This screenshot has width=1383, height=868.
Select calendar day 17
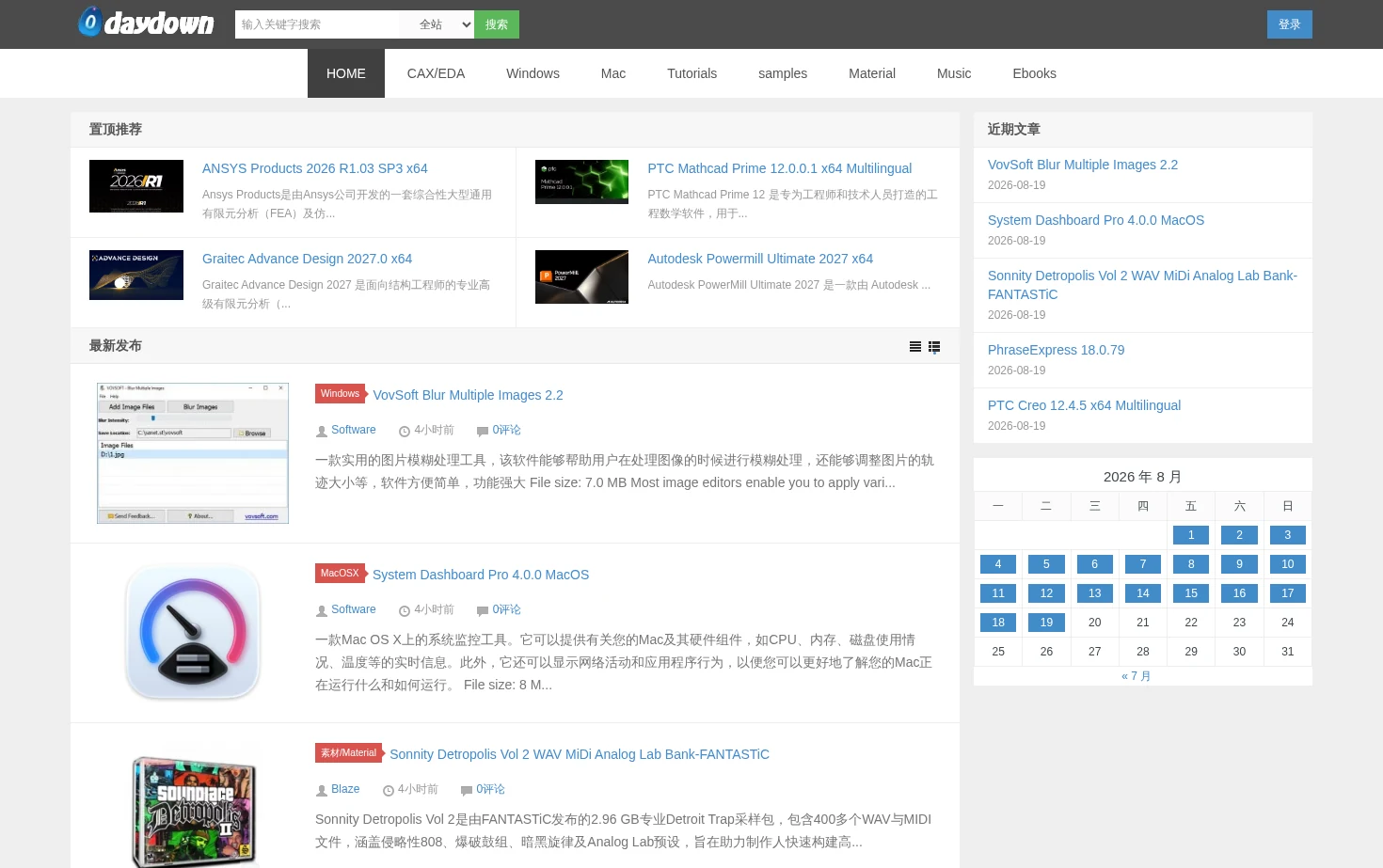(1288, 593)
